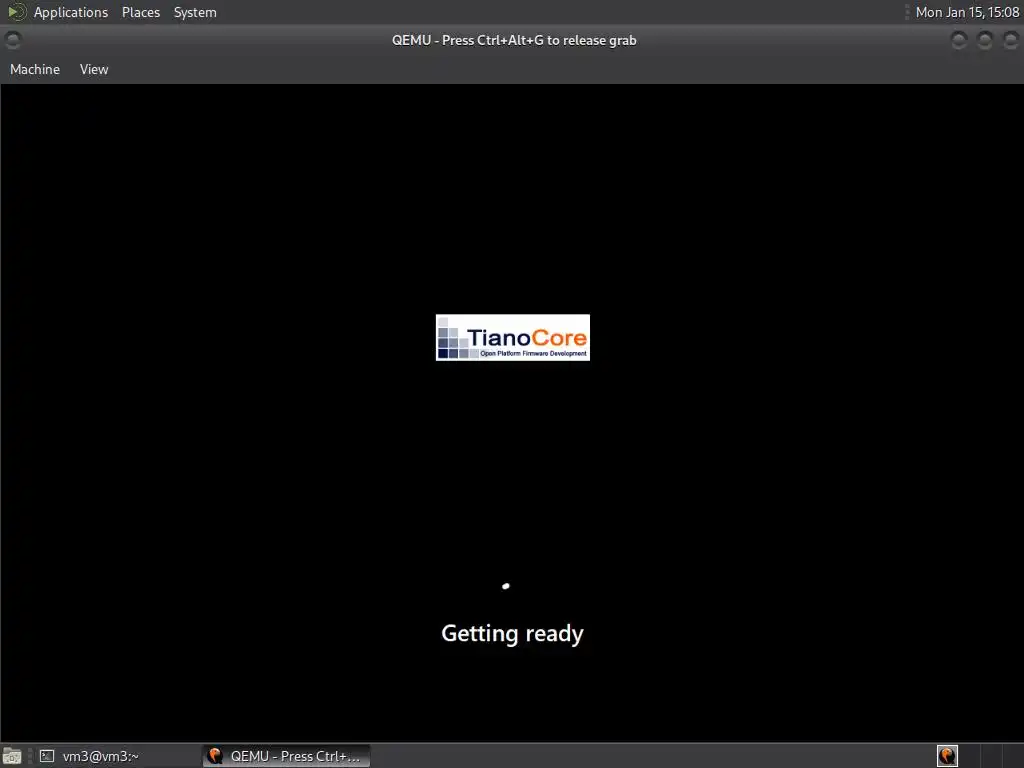Click the QEMU window menu button in title bar
The width and height of the screenshot is (1024, 768).
[x=12, y=40]
